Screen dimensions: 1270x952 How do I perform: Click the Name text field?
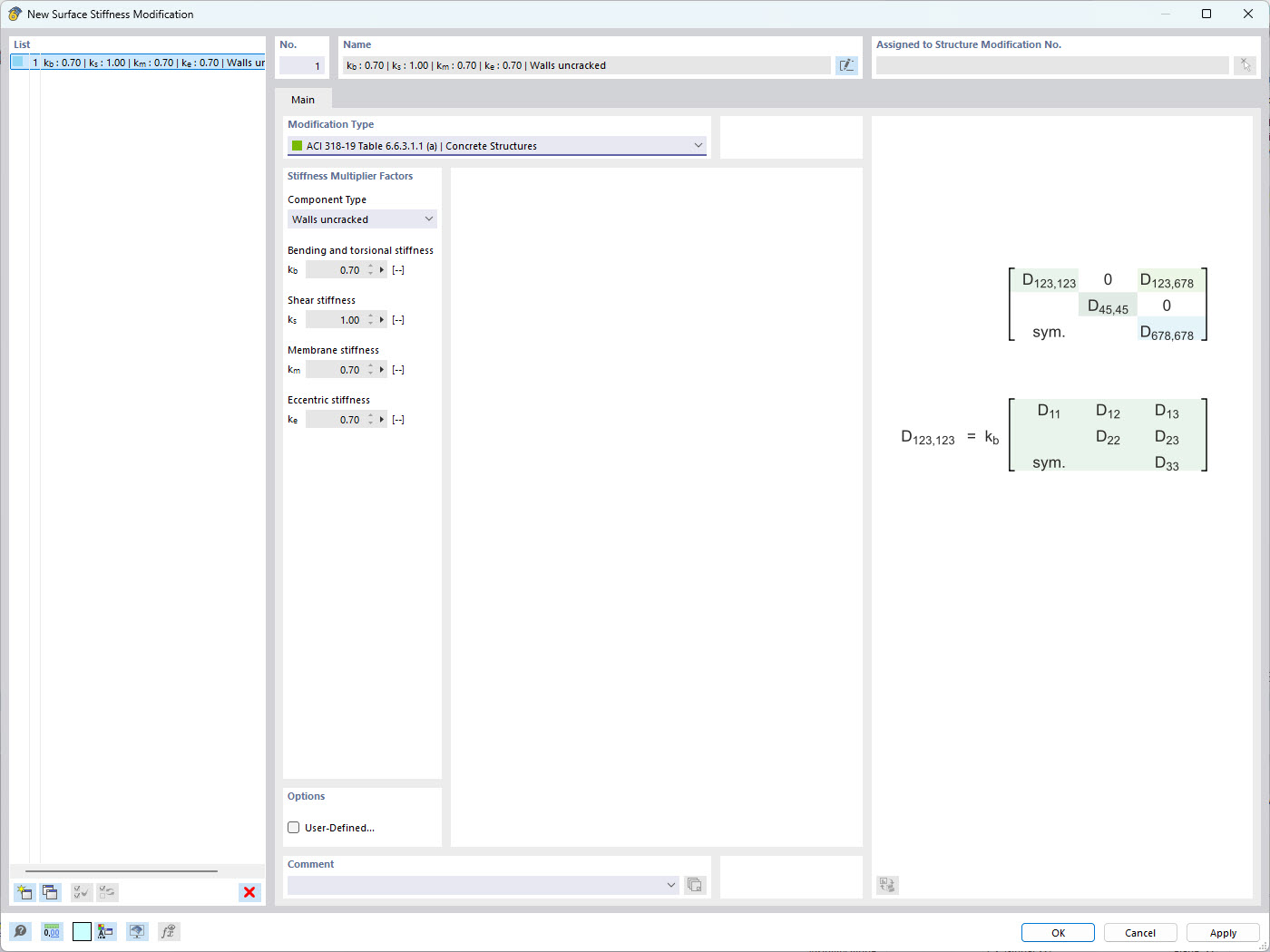[586, 65]
